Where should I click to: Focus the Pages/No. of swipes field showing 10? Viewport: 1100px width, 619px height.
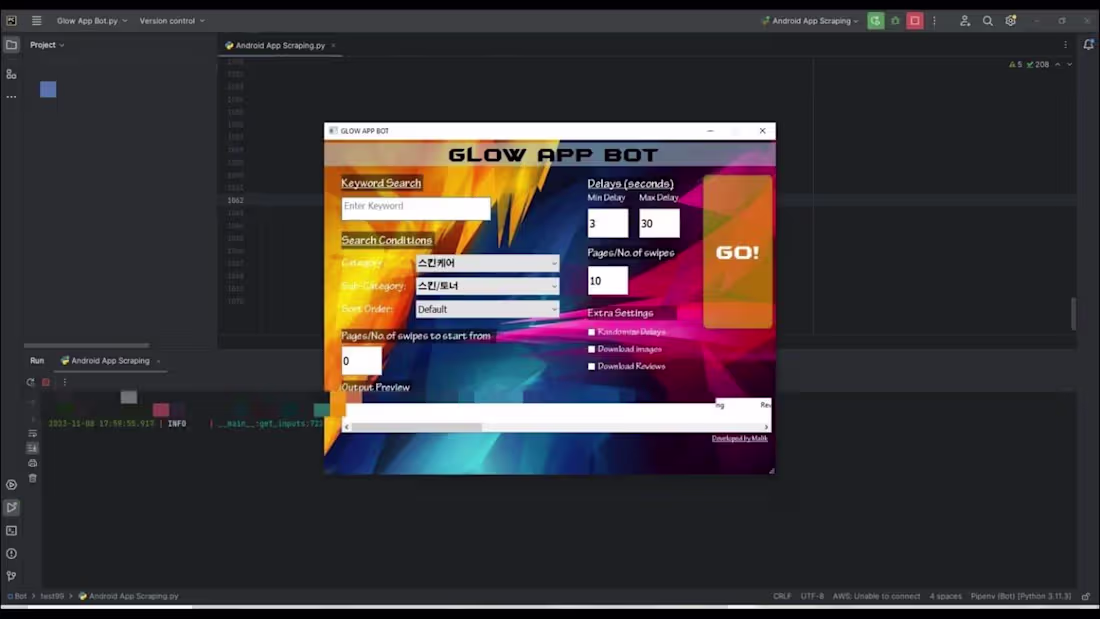[x=608, y=281]
